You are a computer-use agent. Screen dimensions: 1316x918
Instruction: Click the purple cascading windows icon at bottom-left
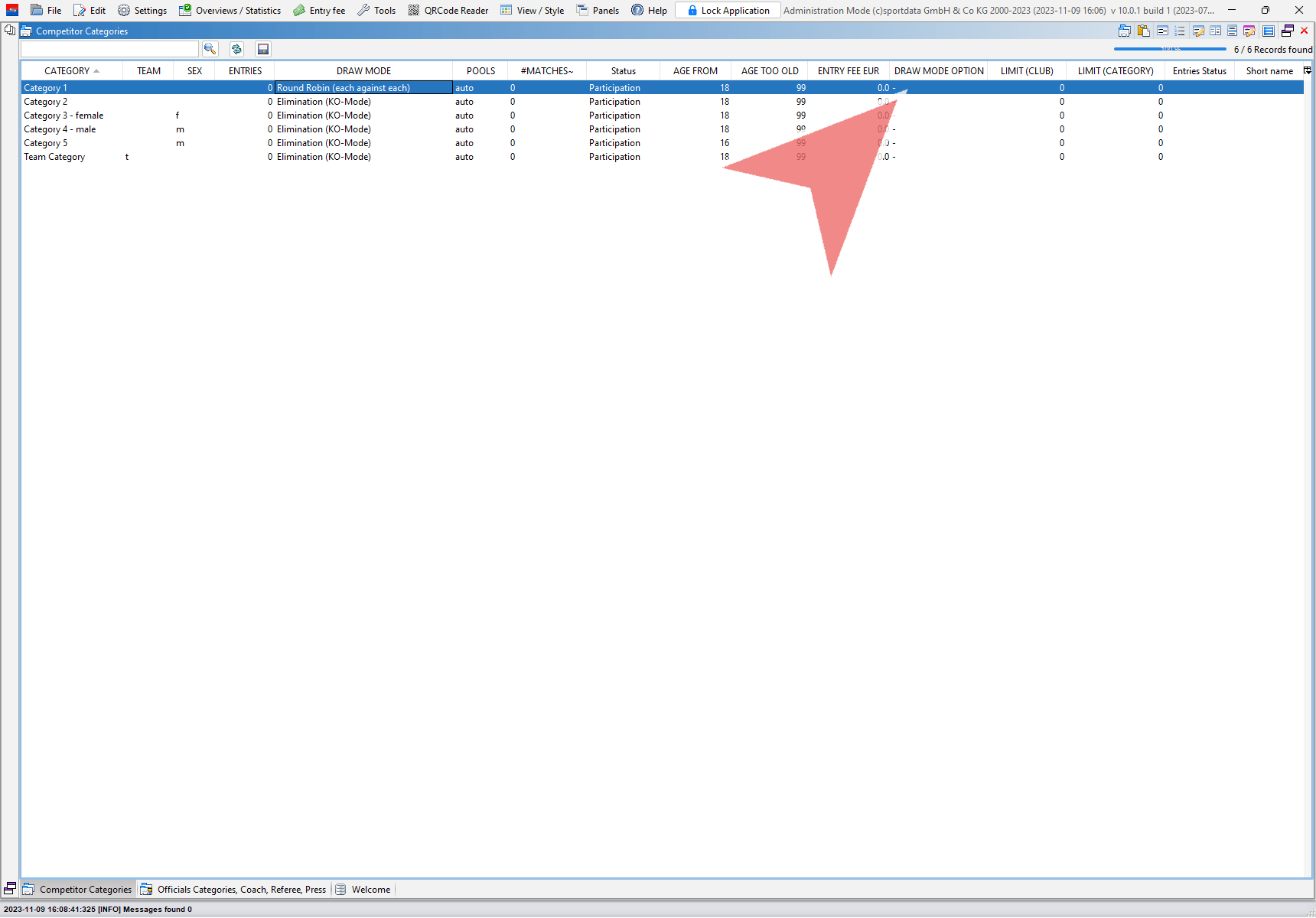pyautogui.click(x=10, y=889)
